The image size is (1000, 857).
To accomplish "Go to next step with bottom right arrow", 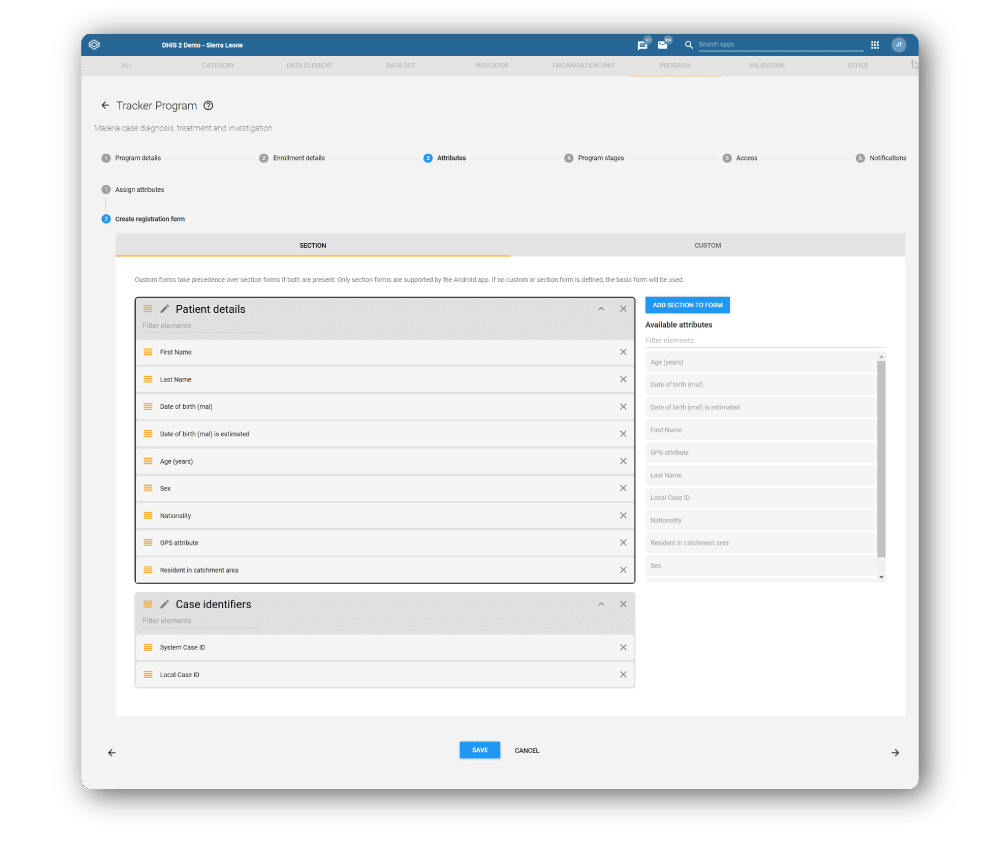I will coord(895,752).
